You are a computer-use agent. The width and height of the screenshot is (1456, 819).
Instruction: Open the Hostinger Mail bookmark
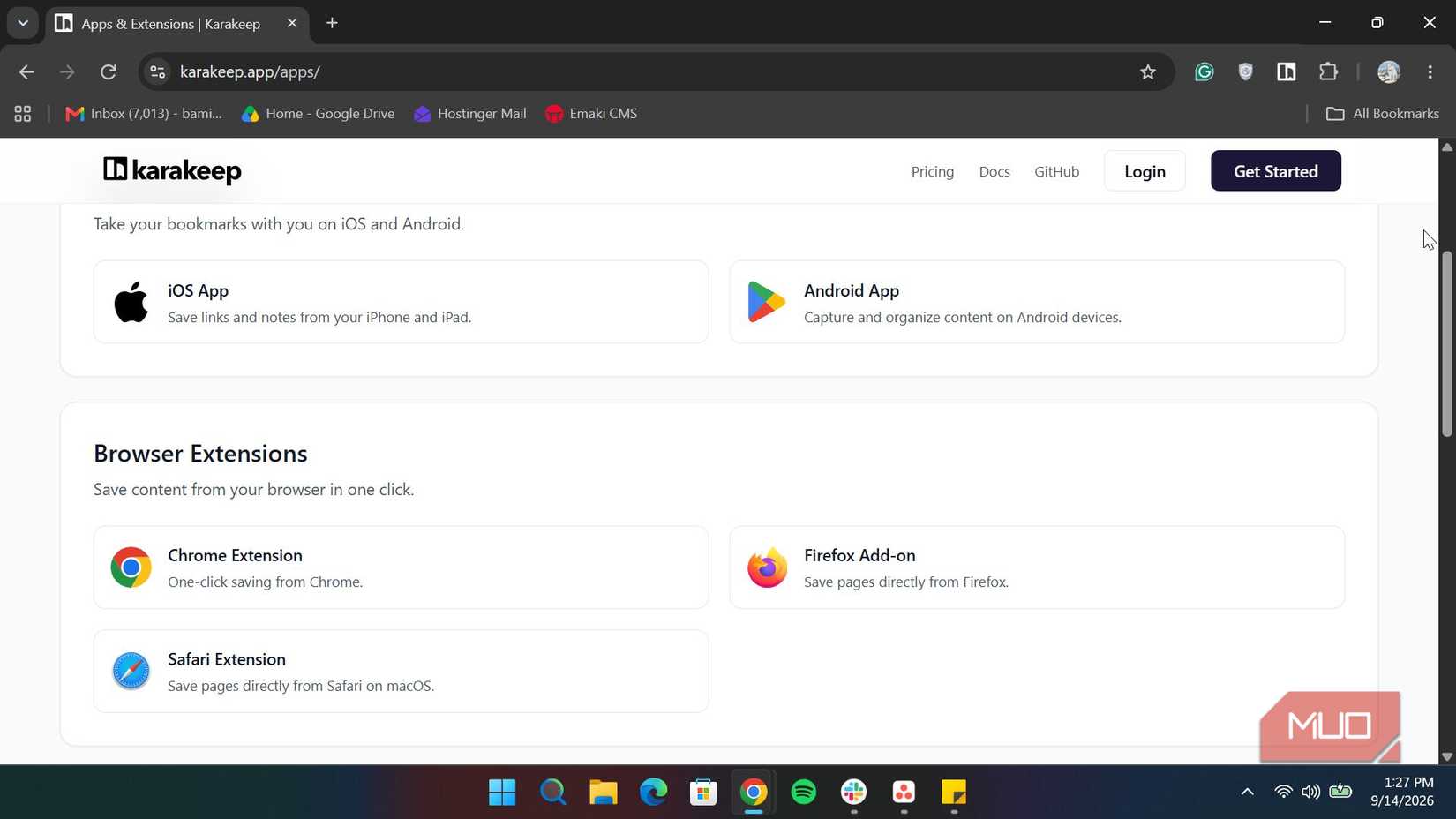470,113
